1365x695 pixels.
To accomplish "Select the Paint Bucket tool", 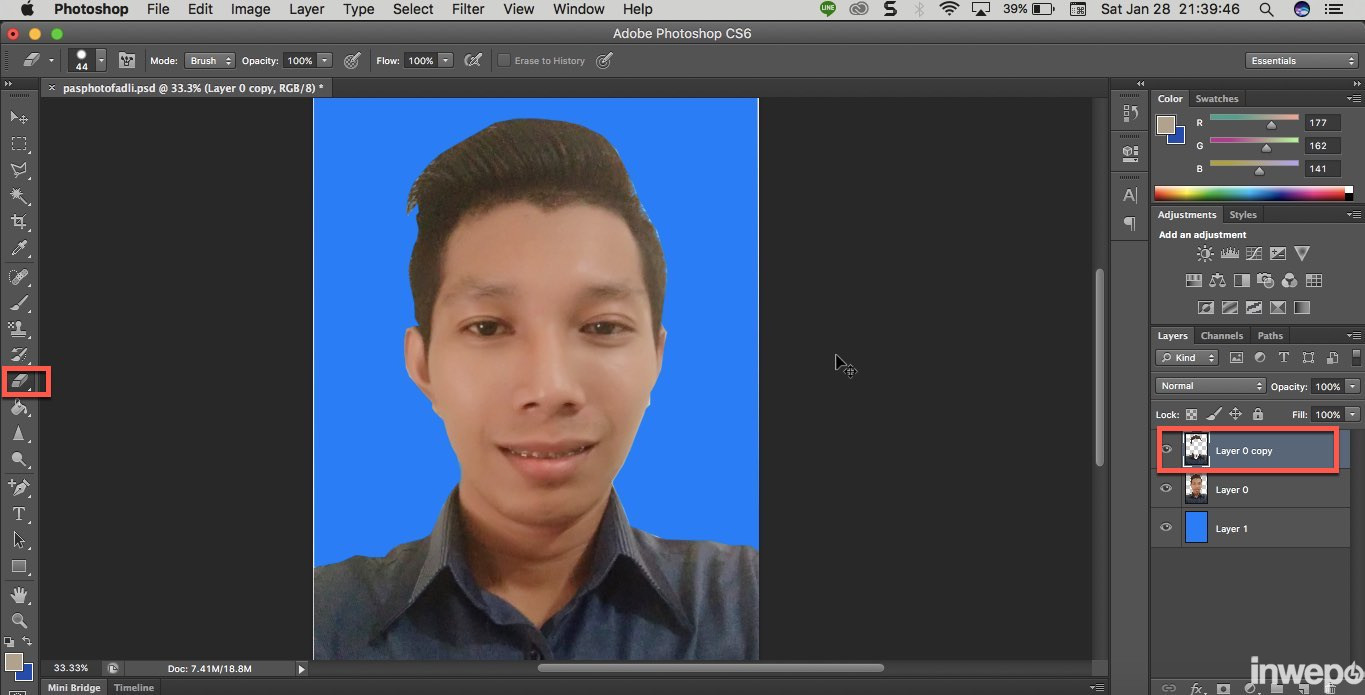I will pos(19,408).
